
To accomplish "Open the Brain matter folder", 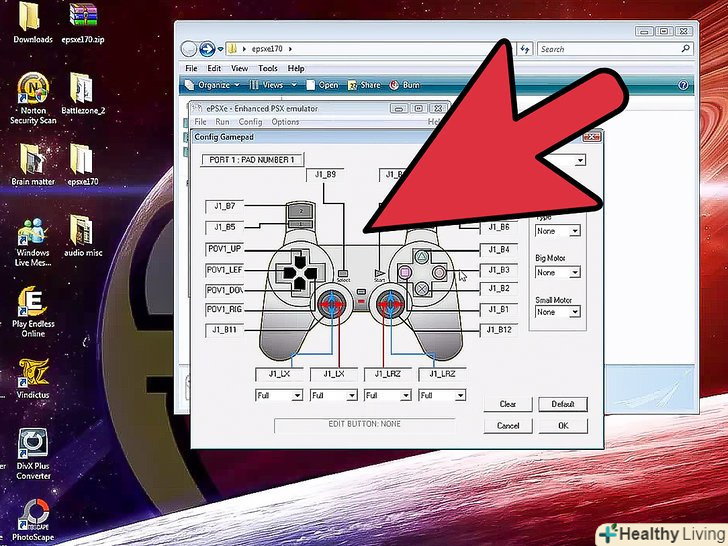I will 32,159.
